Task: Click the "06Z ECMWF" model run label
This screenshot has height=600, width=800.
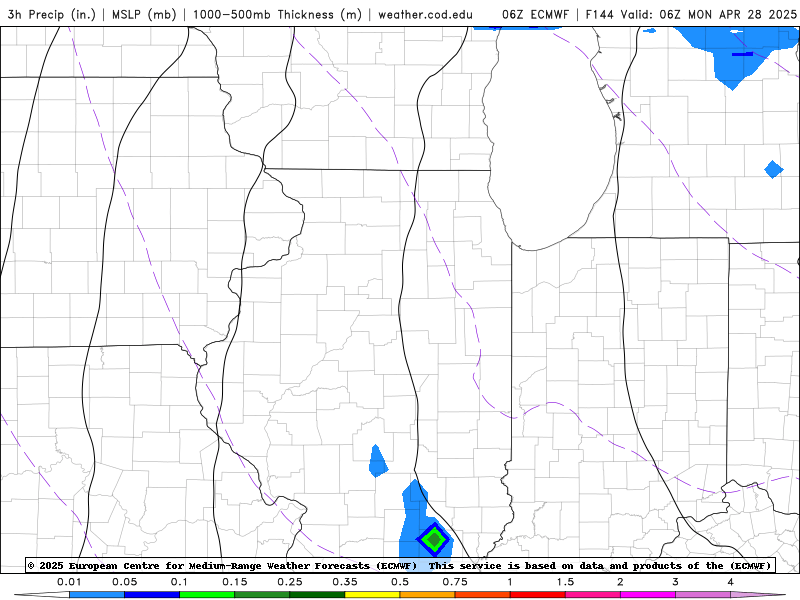Action: pyautogui.click(x=535, y=14)
